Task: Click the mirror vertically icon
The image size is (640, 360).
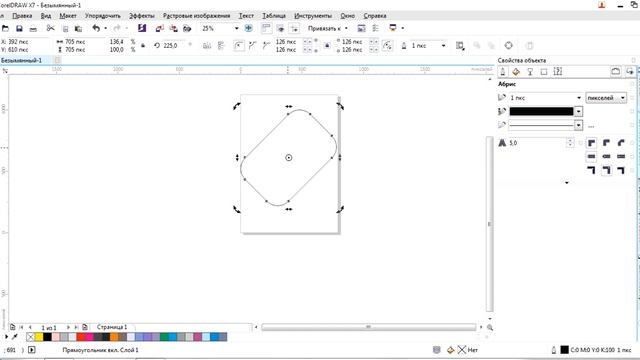Action: point(221,46)
